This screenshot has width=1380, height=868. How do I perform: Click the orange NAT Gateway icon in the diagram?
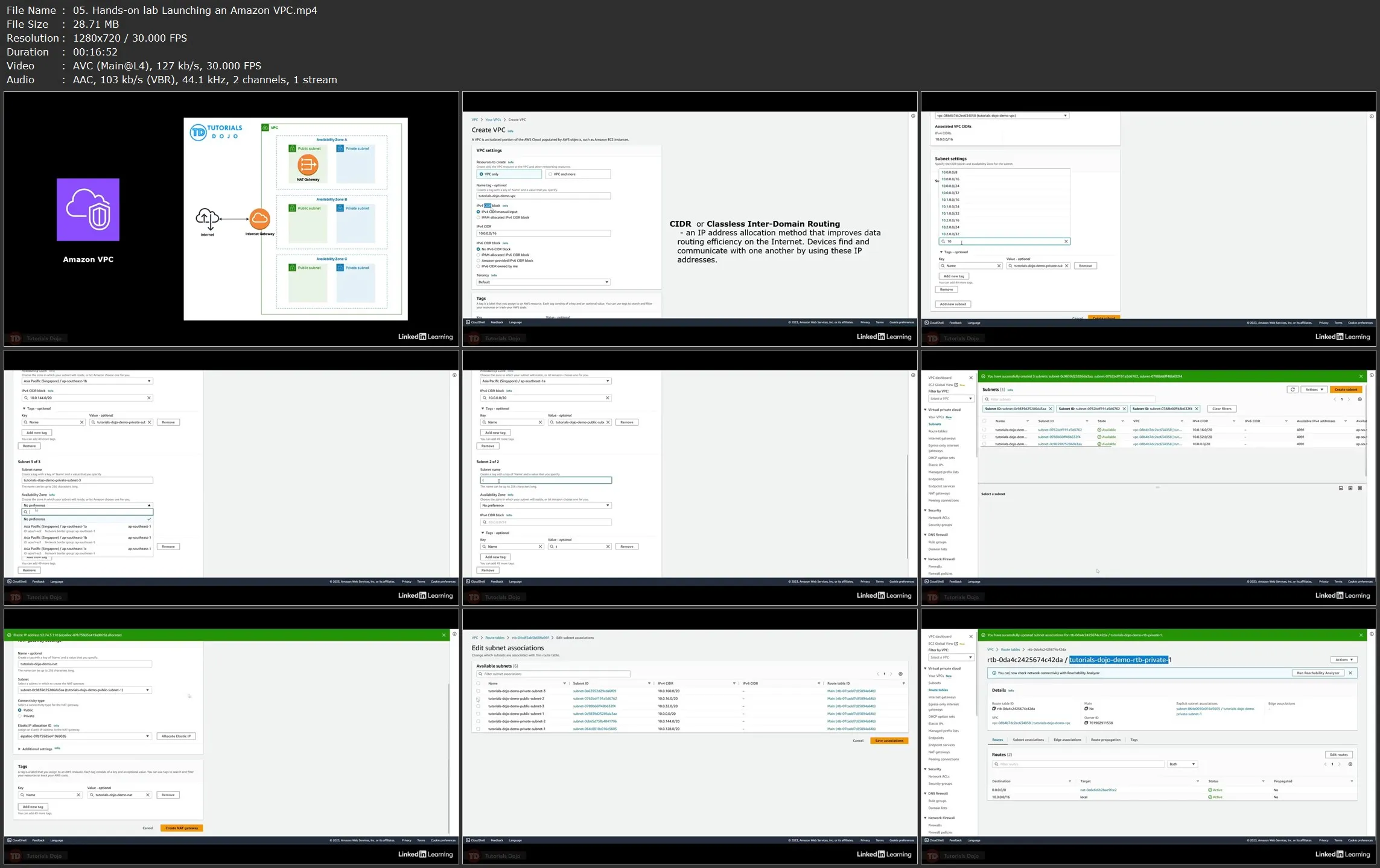point(308,165)
